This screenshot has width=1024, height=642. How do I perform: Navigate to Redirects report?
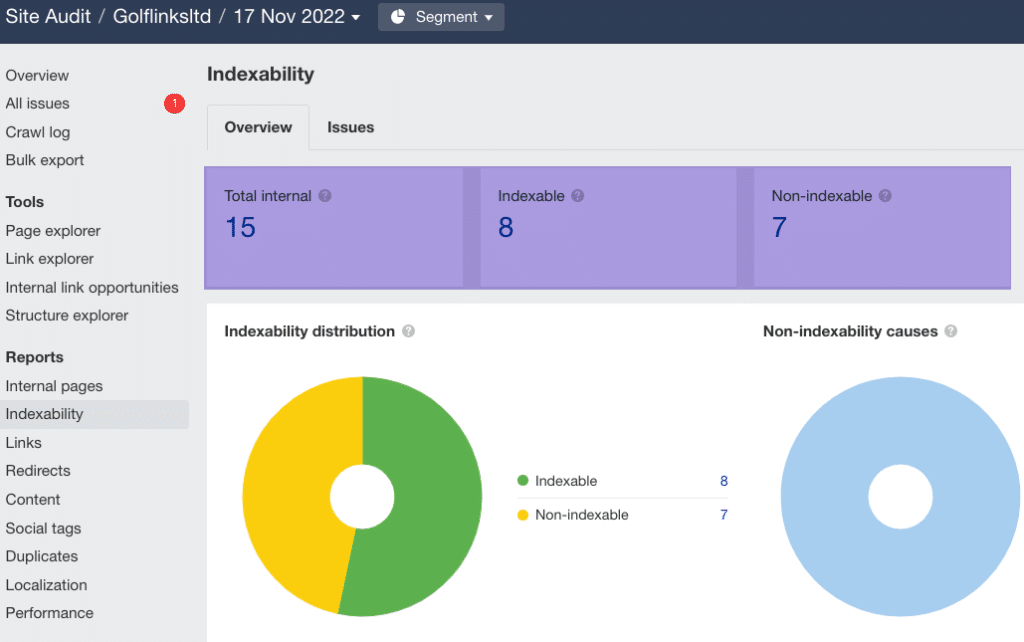coord(38,470)
